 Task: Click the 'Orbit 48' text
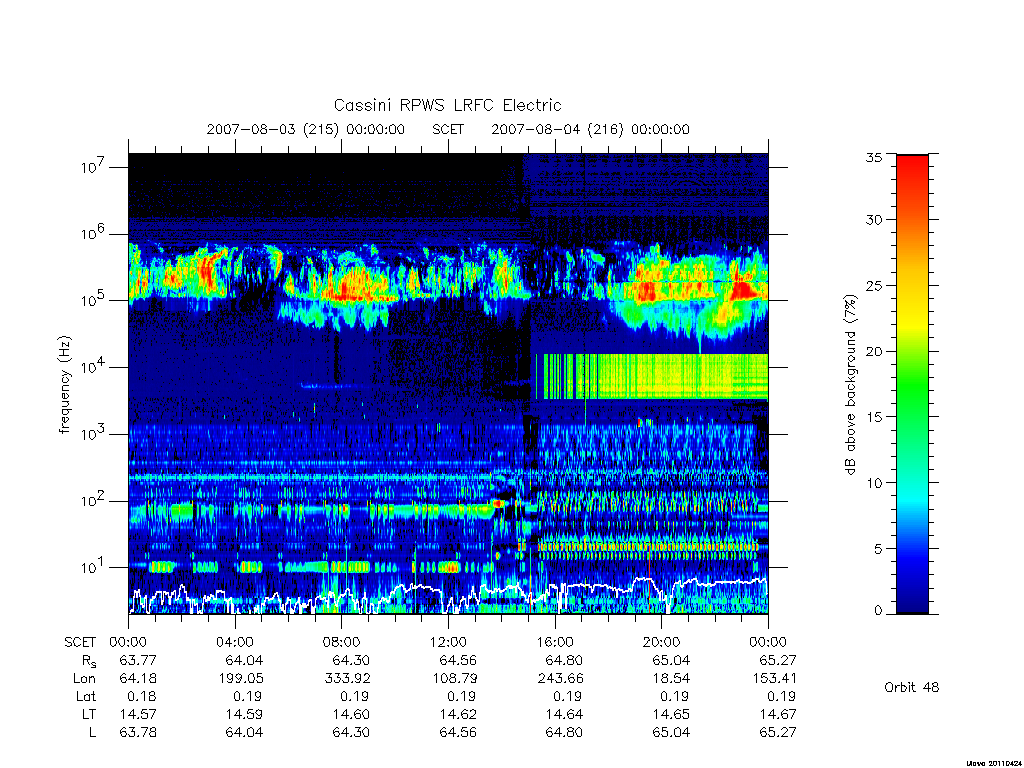click(x=912, y=687)
